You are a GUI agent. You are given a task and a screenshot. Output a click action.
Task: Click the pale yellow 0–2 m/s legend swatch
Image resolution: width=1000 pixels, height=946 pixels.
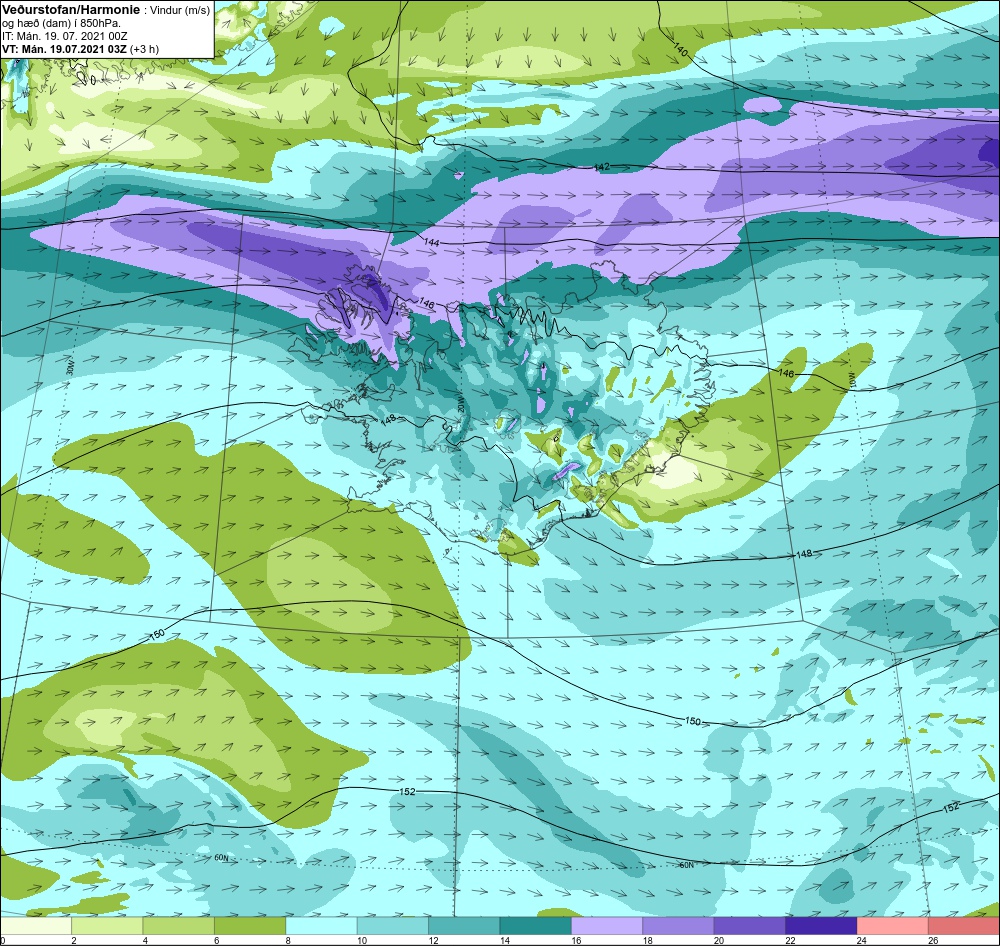(36, 926)
